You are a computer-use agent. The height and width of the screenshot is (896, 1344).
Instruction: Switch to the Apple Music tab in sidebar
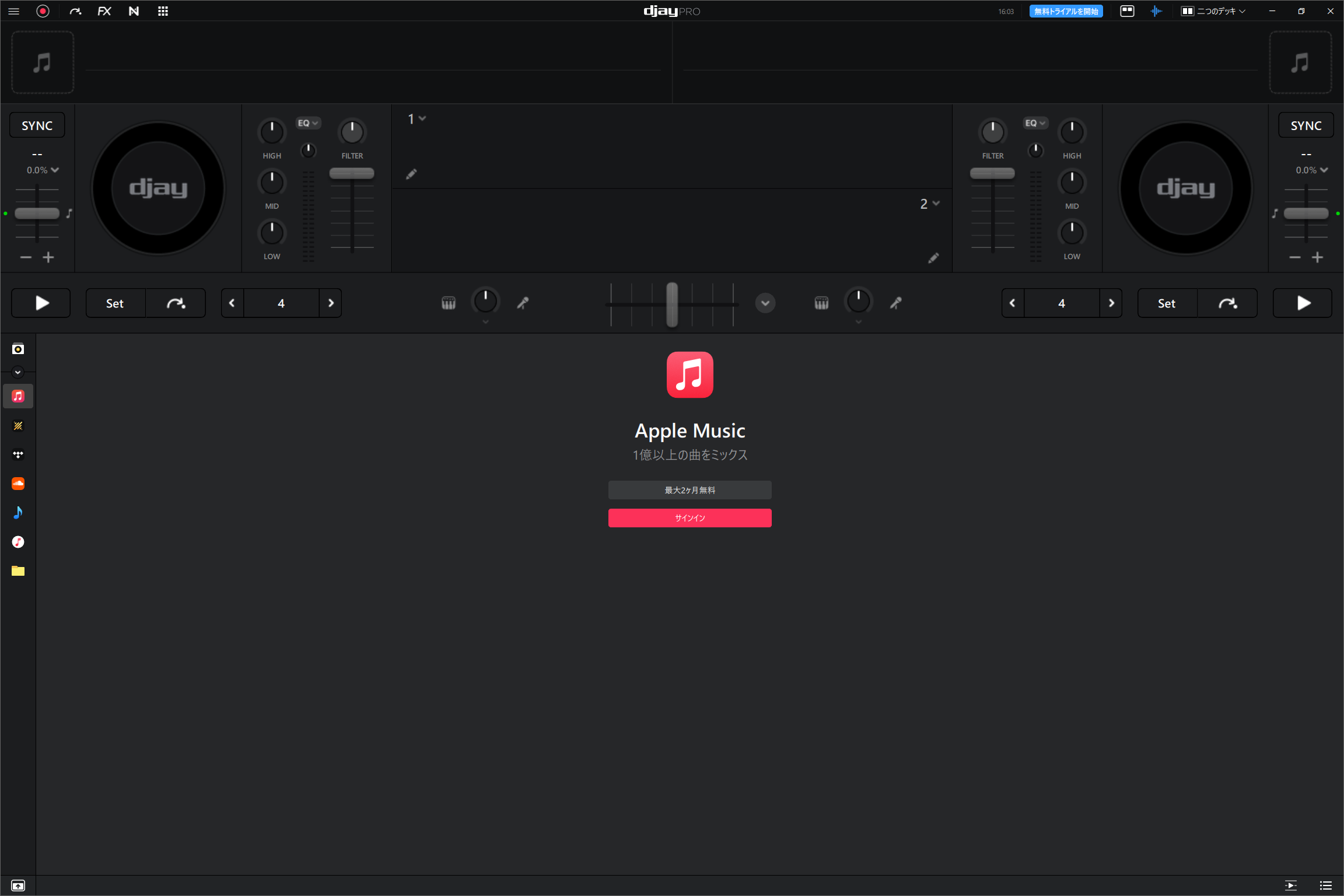click(18, 395)
